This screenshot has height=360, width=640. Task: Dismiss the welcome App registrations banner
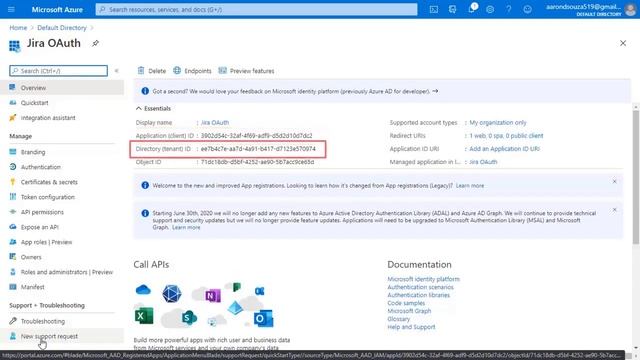614,182
